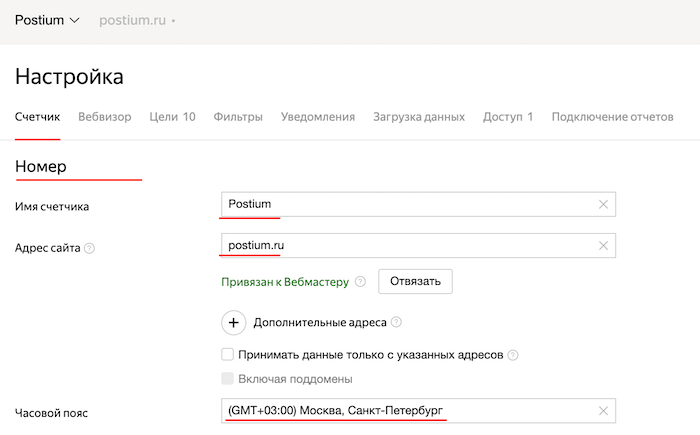The image size is (700, 435).
Task: Open help icon next to Дополнительные адреса
Action: tap(397, 323)
